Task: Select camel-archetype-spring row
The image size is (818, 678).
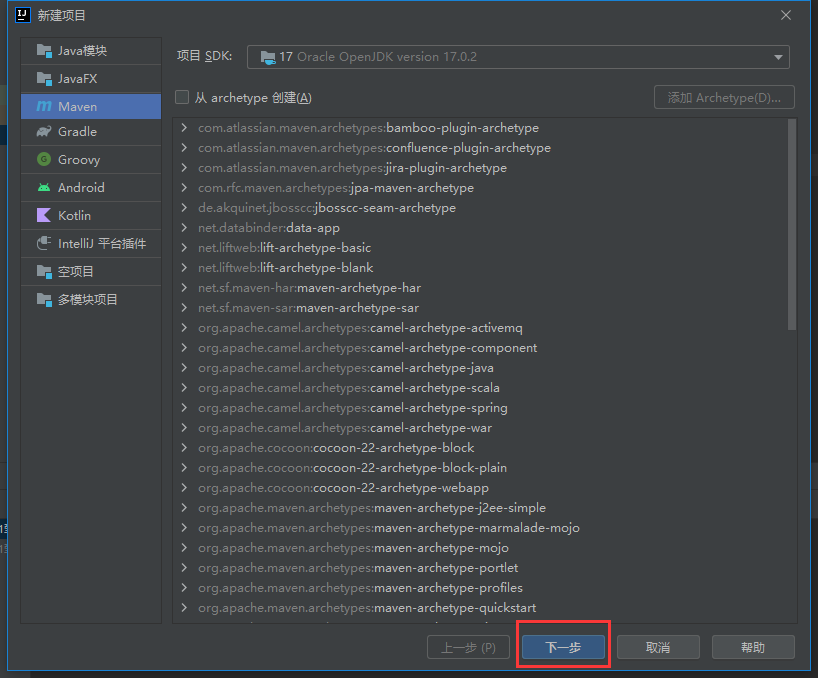Action: pyautogui.click(x=480, y=408)
